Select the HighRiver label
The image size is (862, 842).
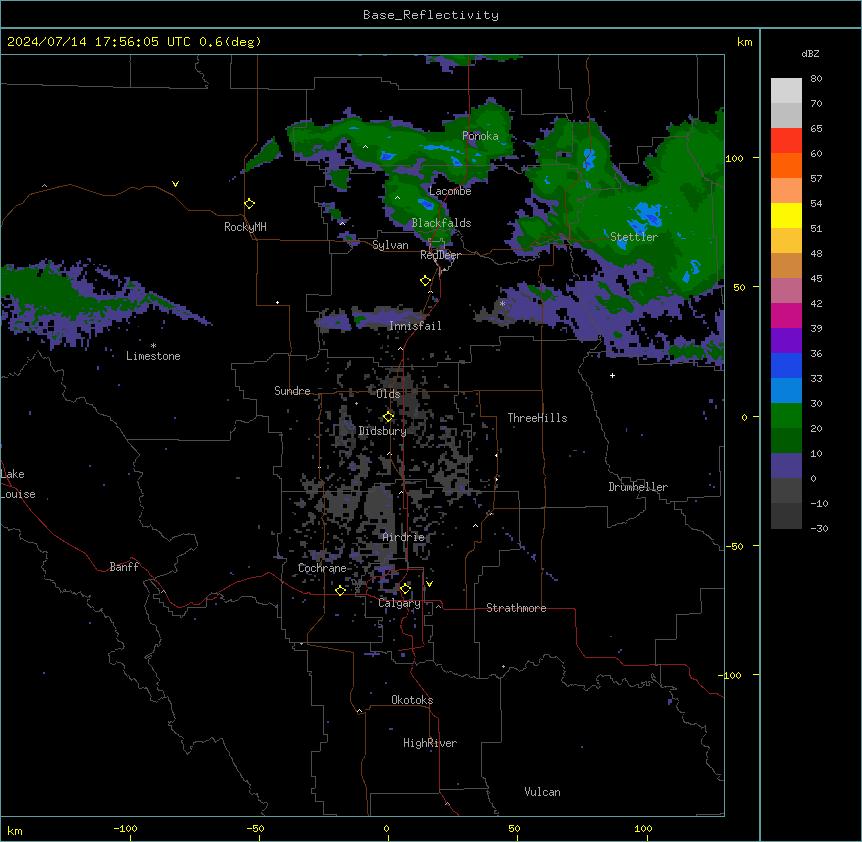point(430,743)
